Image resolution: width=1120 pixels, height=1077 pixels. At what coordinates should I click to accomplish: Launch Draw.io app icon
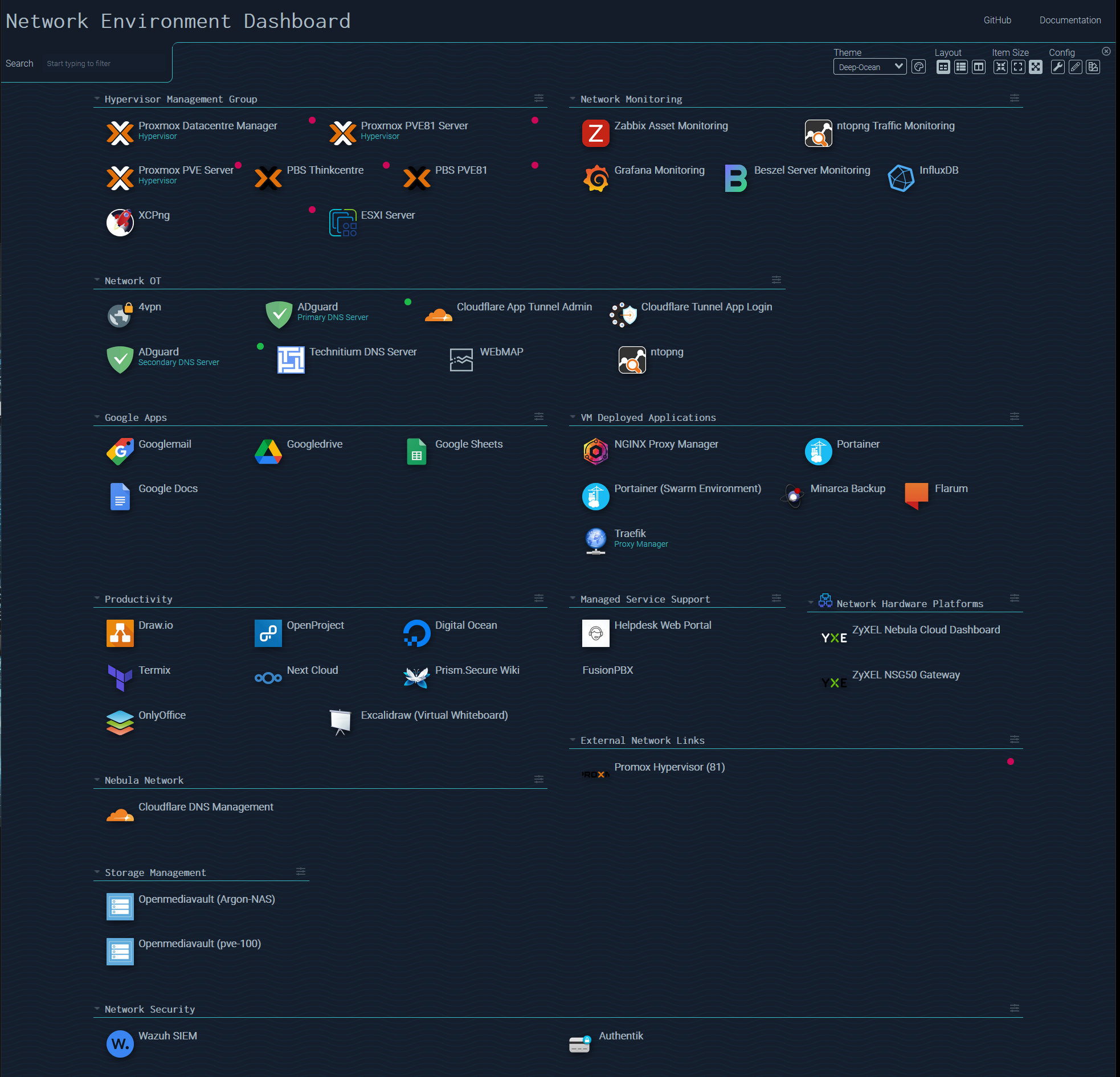(x=120, y=633)
